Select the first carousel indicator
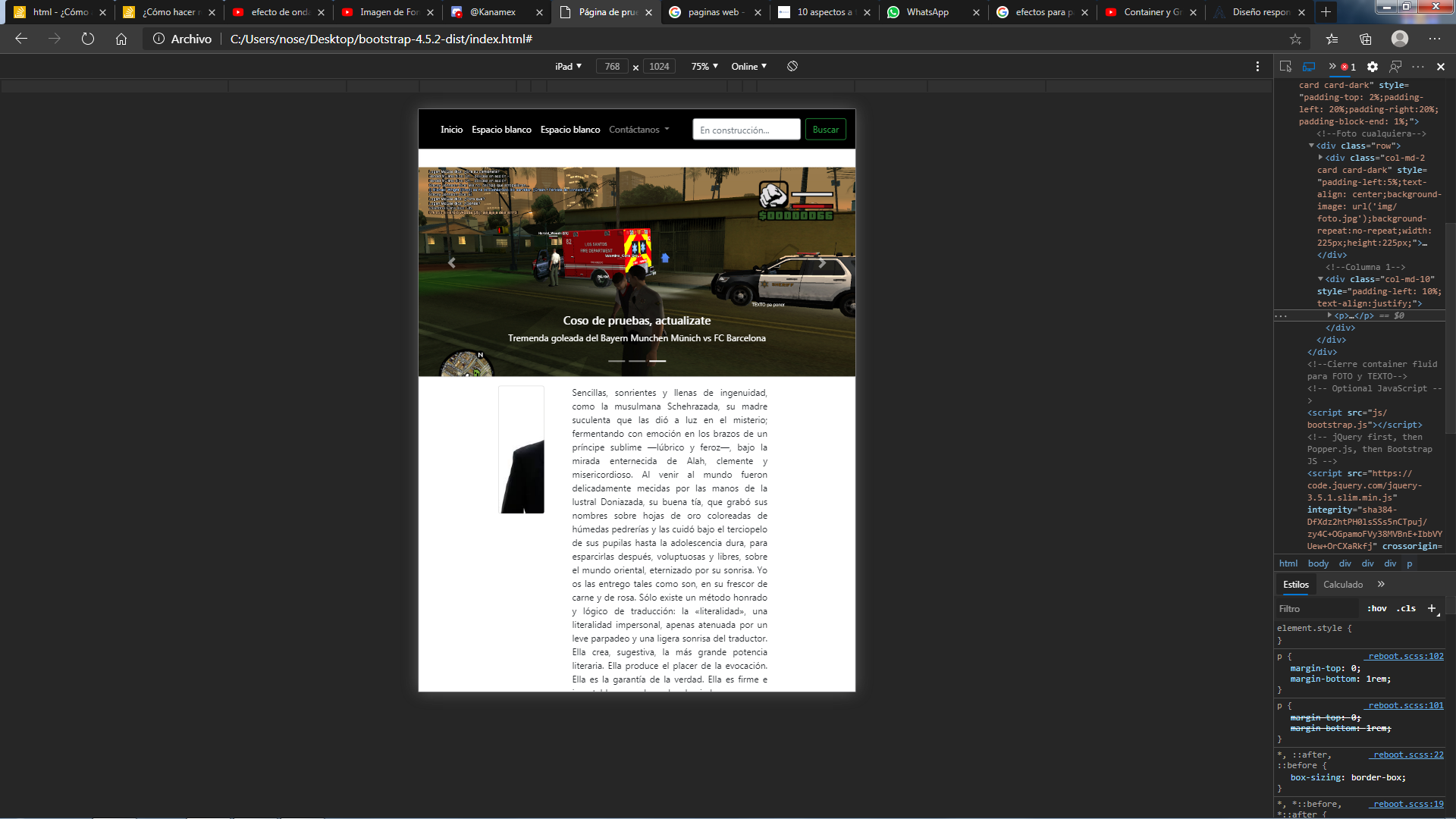The width and height of the screenshot is (1456, 819). click(617, 361)
